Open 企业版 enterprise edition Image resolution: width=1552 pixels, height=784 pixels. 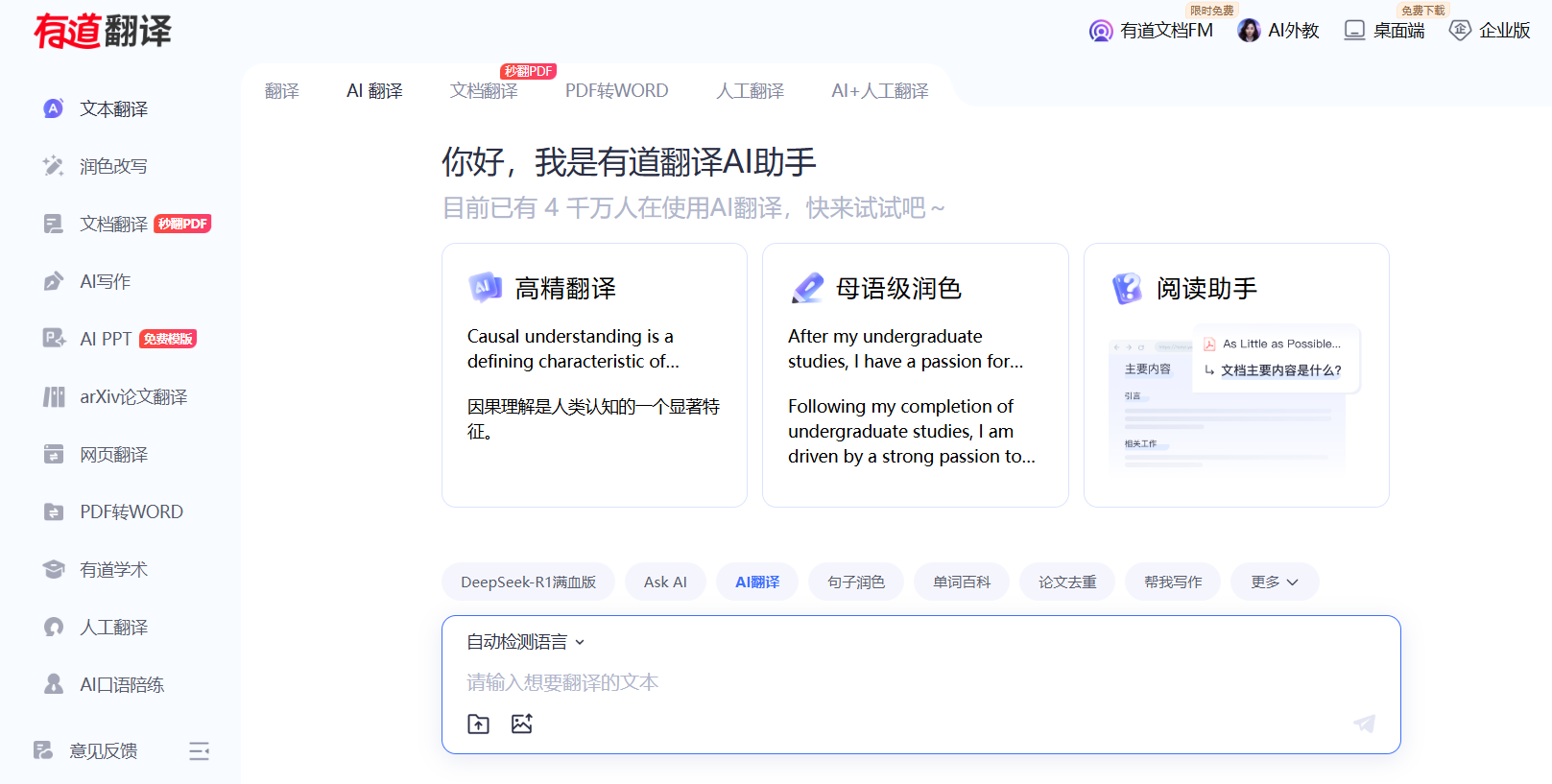pyautogui.click(x=1490, y=31)
